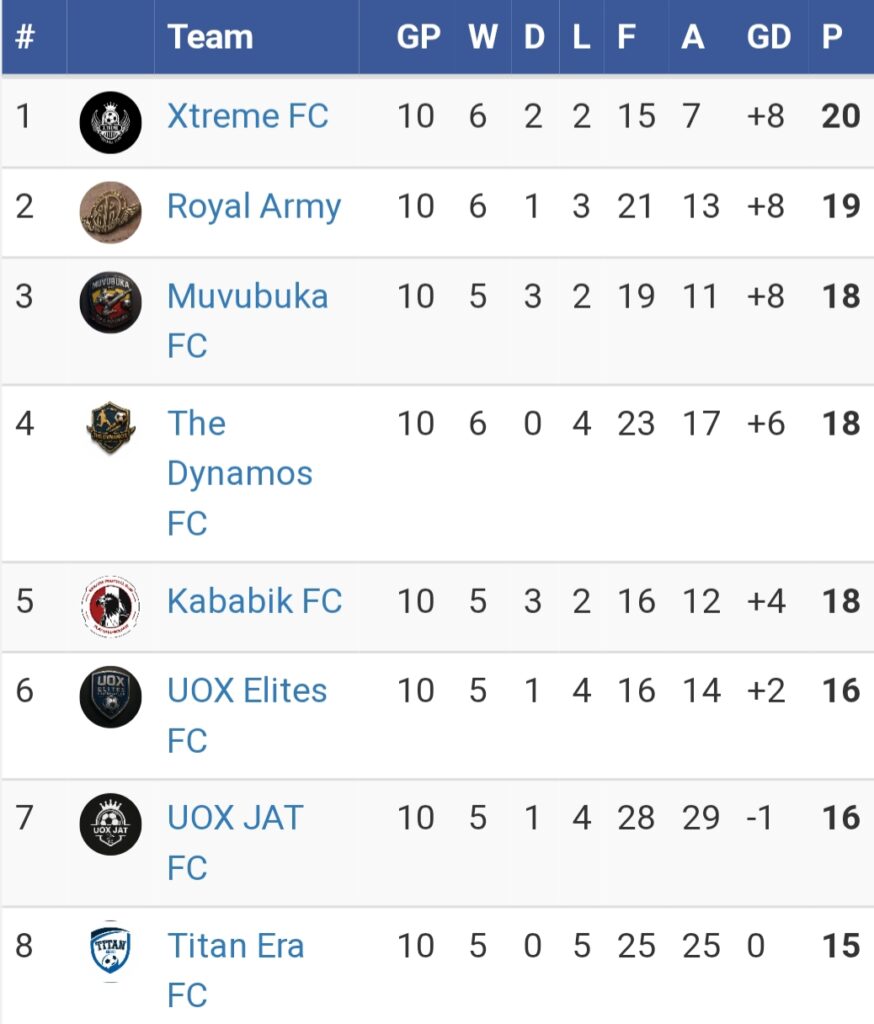The height and width of the screenshot is (1024, 874).
Task: Follow the Muvubuka FC link
Action: (x=248, y=321)
